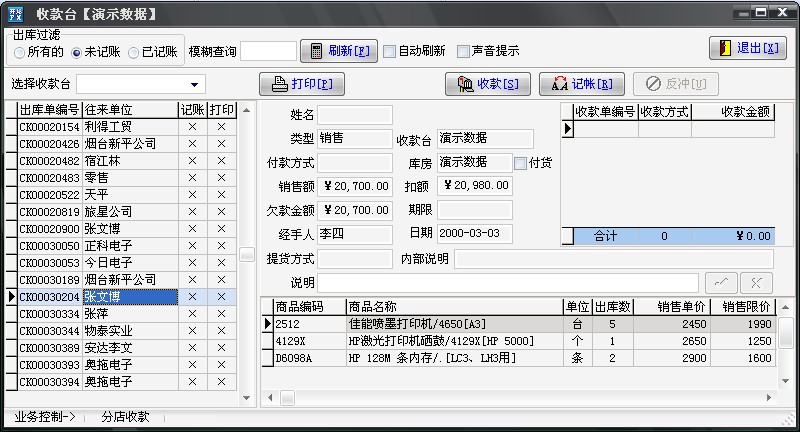
Task: Click the 模糊查询 search field
Action: pos(268,52)
